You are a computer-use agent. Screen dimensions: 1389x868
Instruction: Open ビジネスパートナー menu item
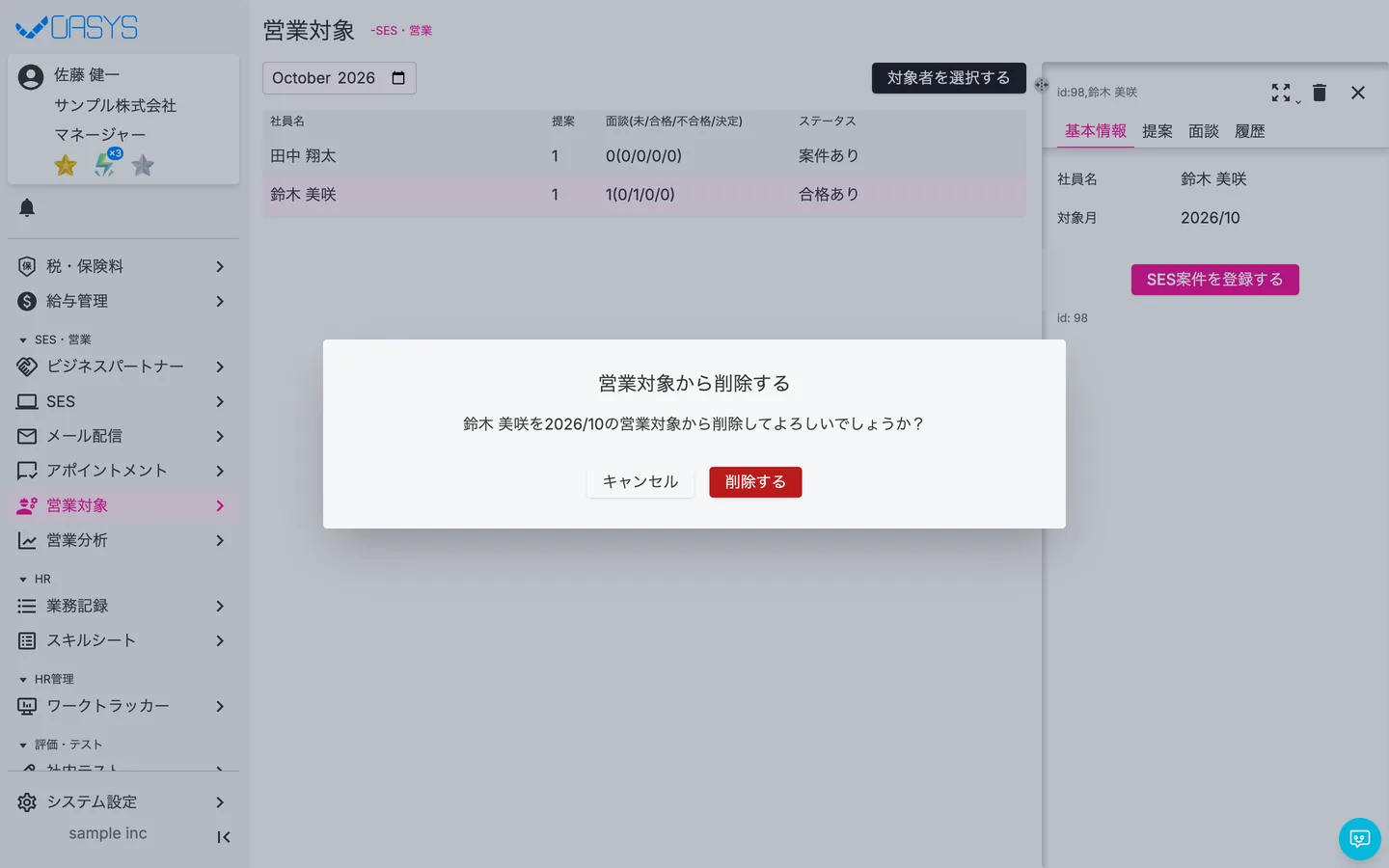(123, 366)
